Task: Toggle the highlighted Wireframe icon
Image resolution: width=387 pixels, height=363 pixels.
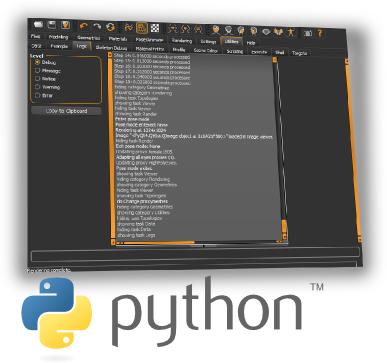Action: pyautogui.click(x=142, y=28)
